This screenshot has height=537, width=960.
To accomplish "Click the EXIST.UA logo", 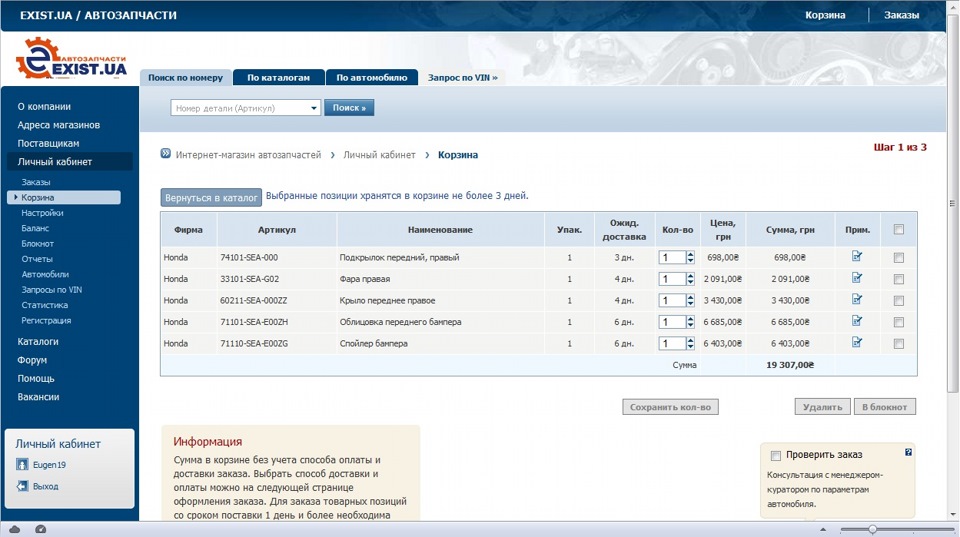I will point(71,58).
